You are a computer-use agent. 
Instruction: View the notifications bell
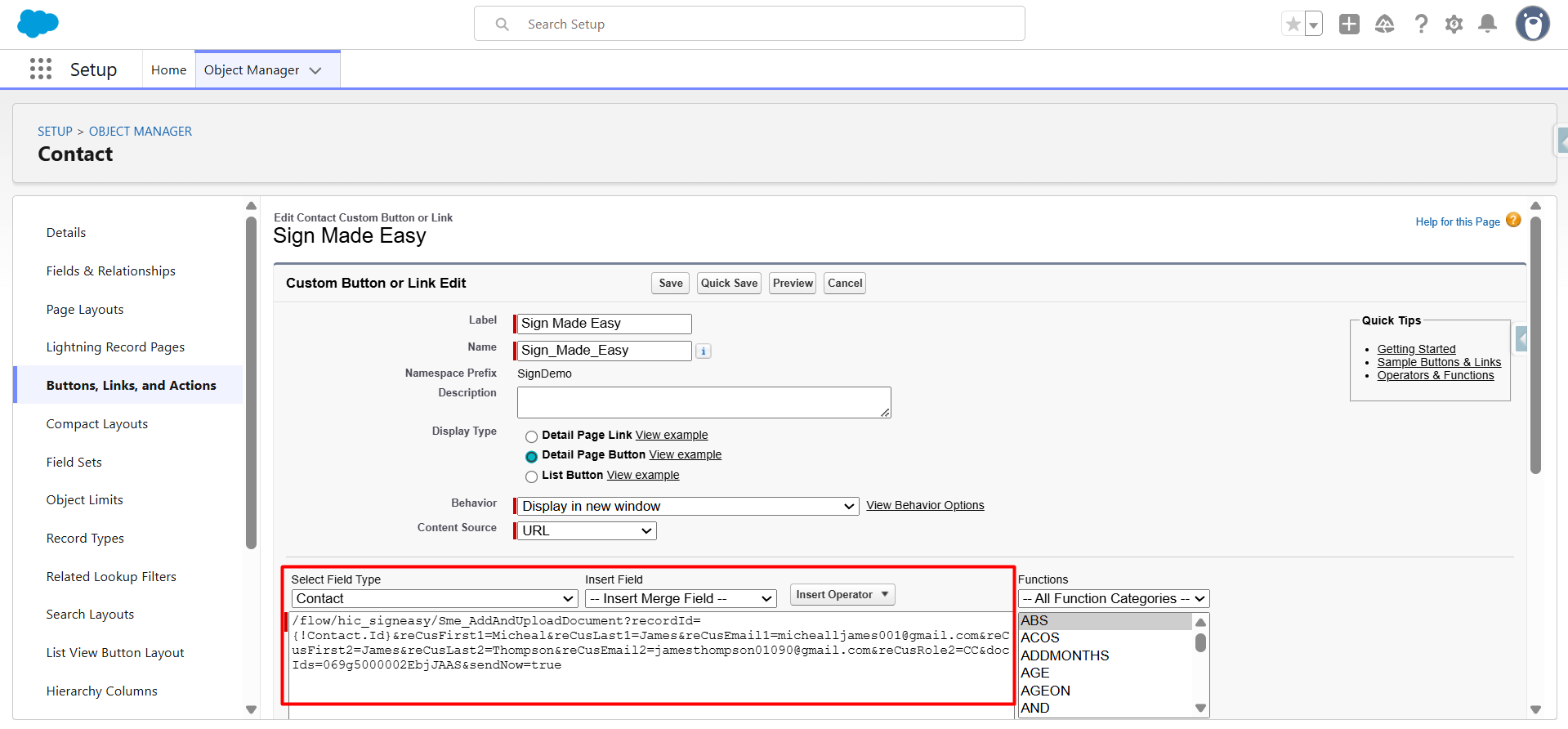pyautogui.click(x=1488, y=25)
